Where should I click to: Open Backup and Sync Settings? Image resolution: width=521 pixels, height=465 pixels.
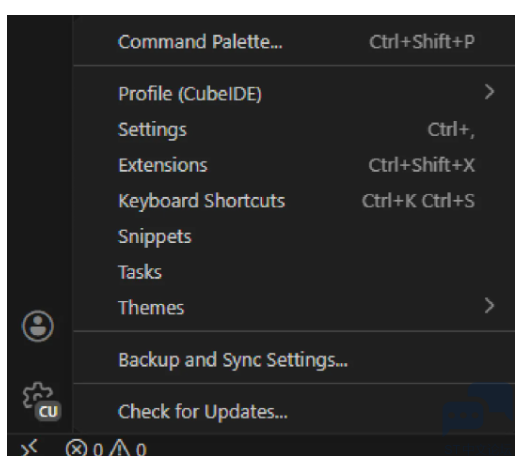click(x=294, y=360)
